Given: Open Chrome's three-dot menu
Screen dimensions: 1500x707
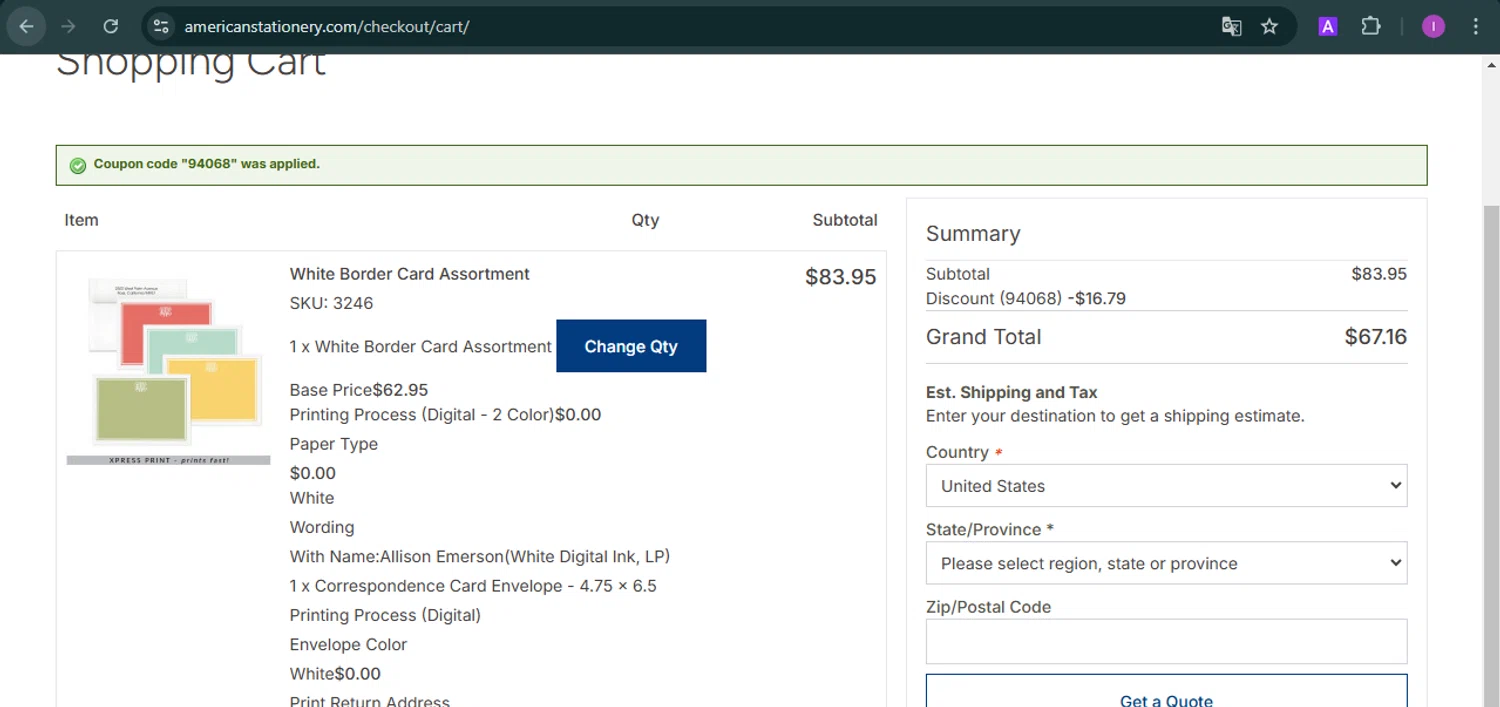Looking at the screenshot, I should pyautogui.click(x=1476, y=27).
